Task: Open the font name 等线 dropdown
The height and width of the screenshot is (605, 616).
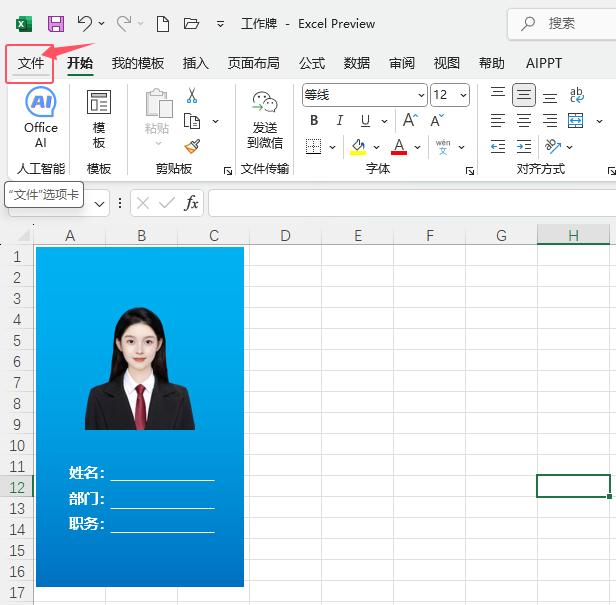Action: pos(421,95)
